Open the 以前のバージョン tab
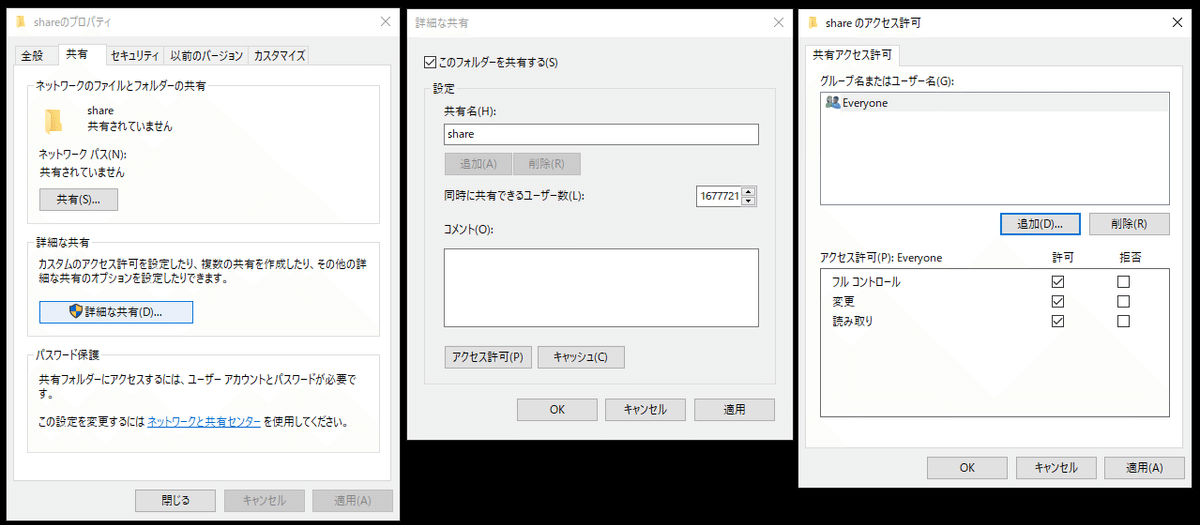Screen dimensions: 1200x525 206,55
